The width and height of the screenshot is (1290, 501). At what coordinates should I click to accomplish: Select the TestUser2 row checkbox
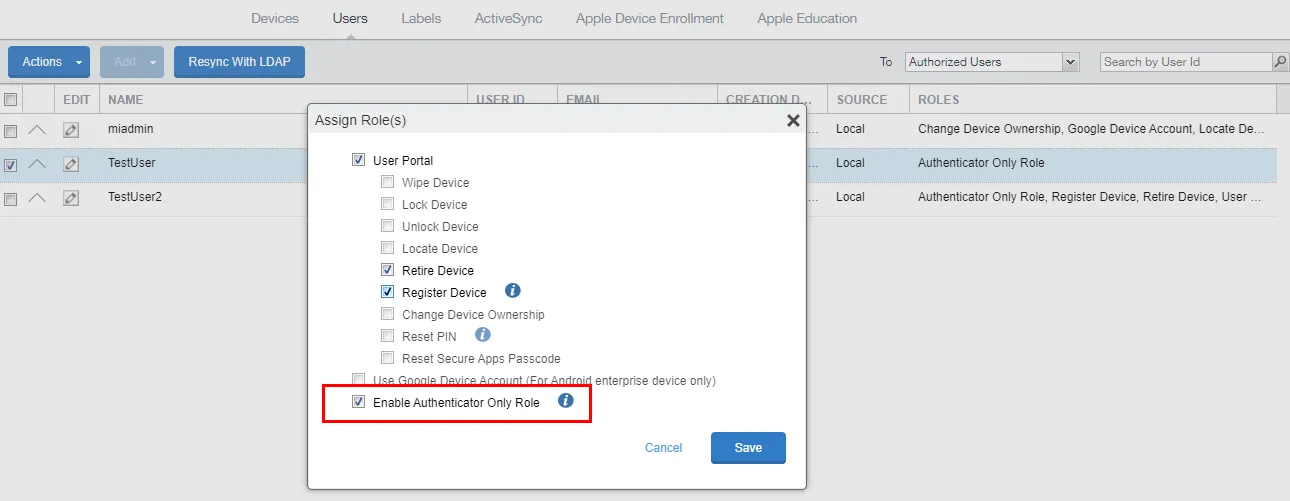coord(10,199)
